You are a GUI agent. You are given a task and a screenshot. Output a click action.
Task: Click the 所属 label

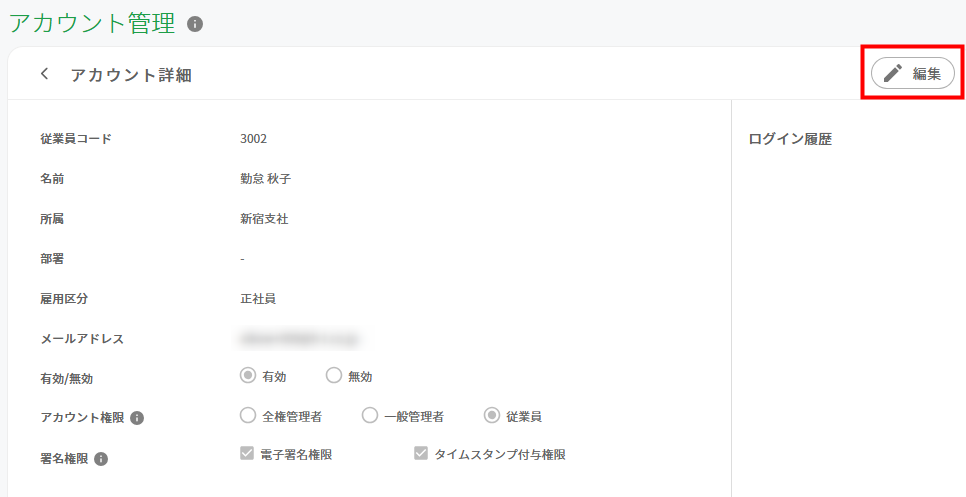(52, 219)
